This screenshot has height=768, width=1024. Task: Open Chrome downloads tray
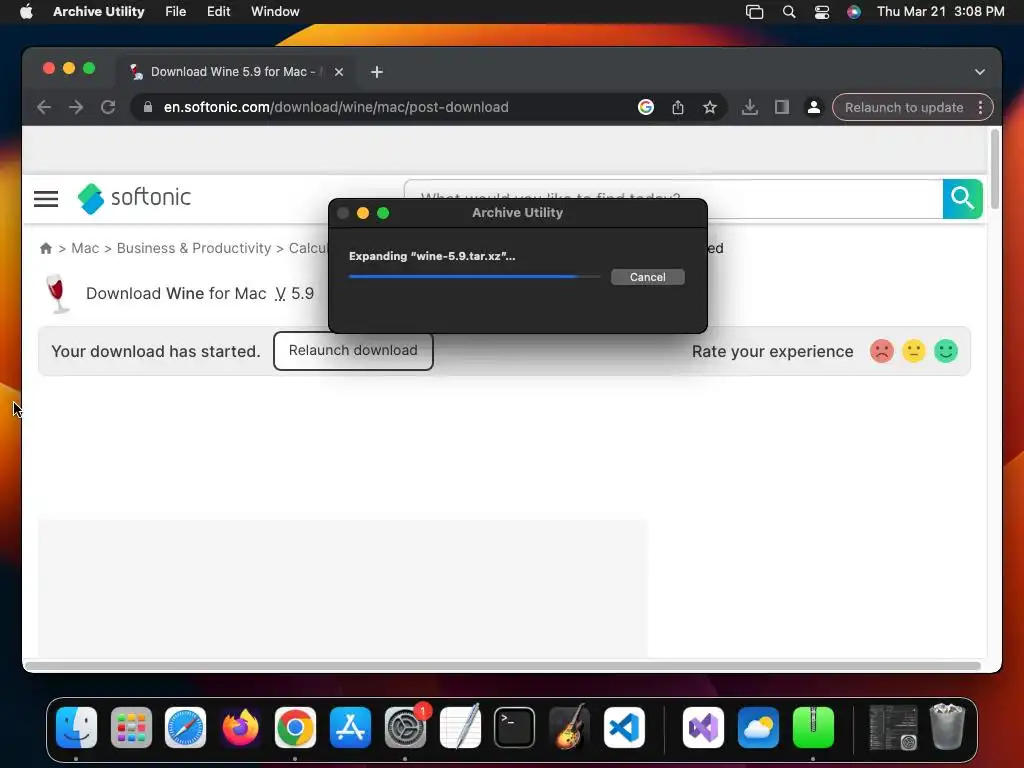pyautogui.click(x=749, y=107)
